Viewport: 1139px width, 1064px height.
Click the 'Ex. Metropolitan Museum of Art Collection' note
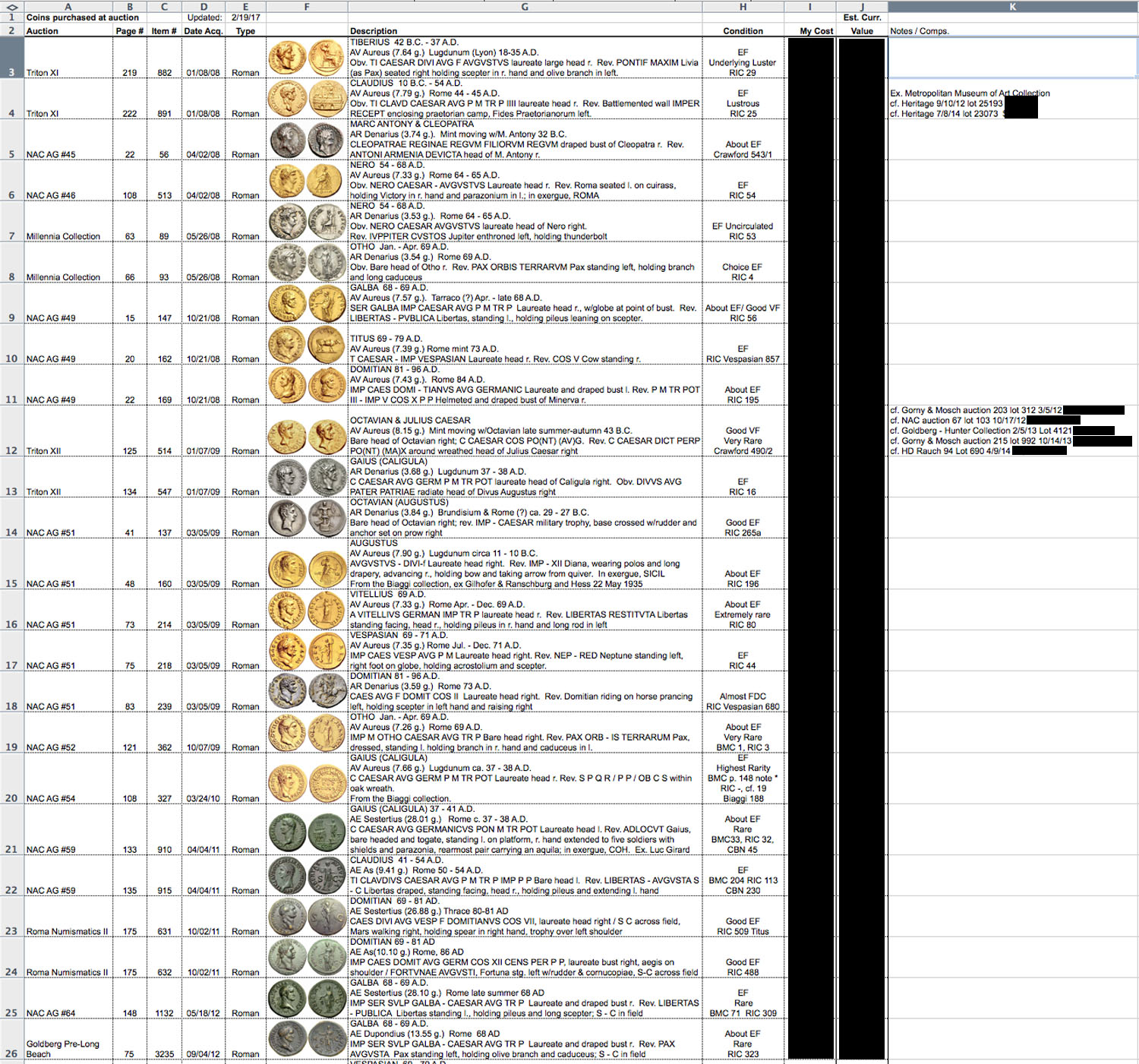[970, 93]
